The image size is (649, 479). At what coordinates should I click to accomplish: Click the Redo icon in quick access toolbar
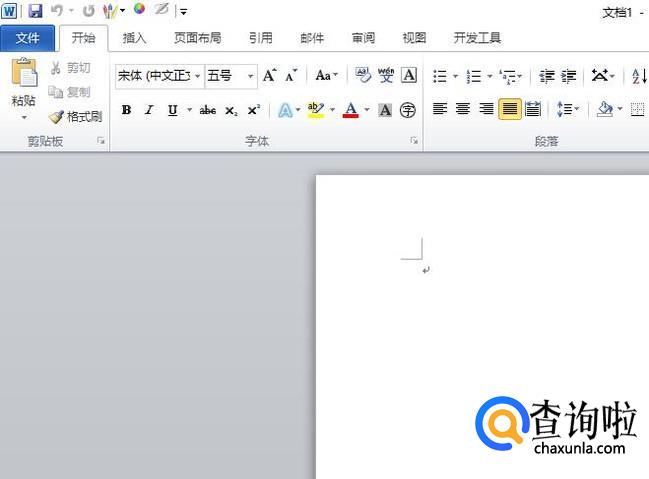point(89,11)
